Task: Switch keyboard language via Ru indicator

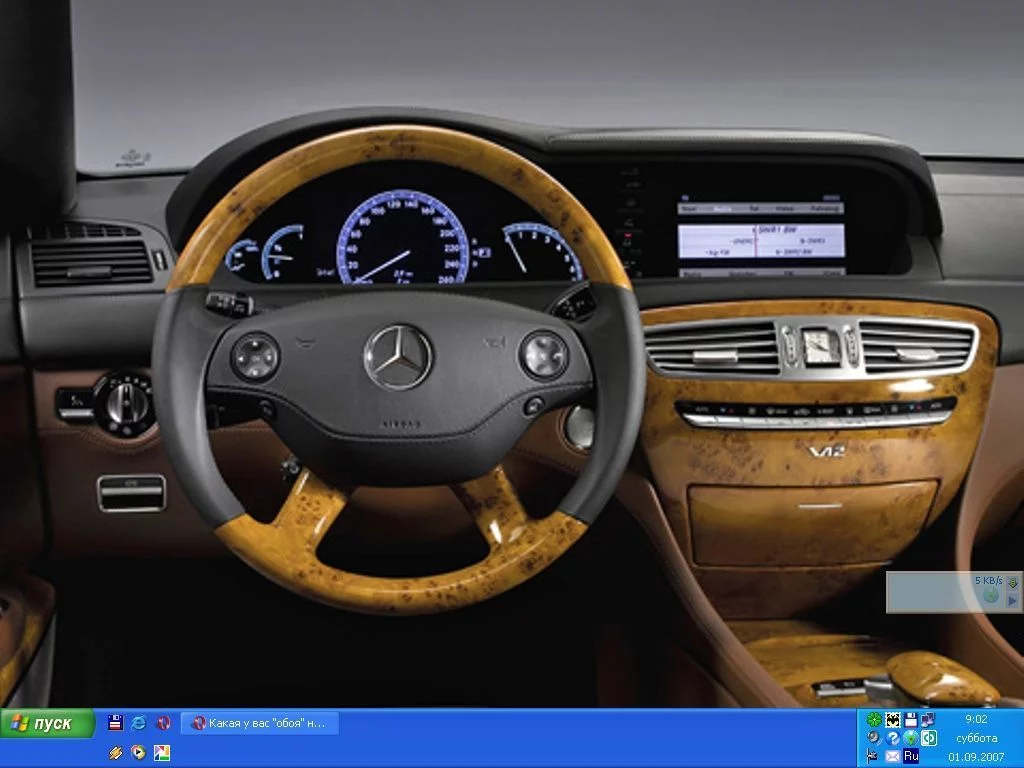Action: point(910,756)
